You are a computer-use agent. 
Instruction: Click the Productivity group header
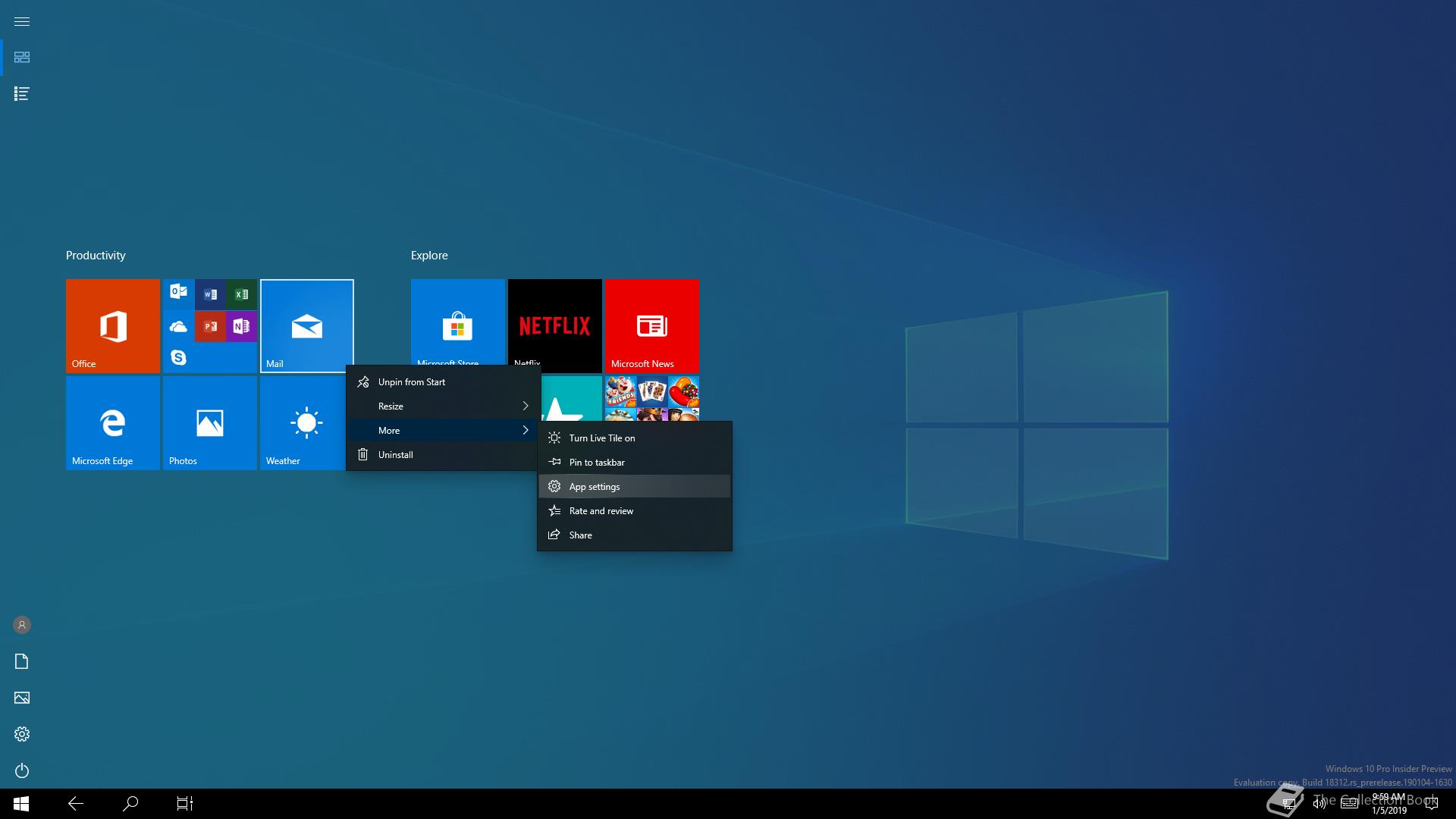[96, 256]
